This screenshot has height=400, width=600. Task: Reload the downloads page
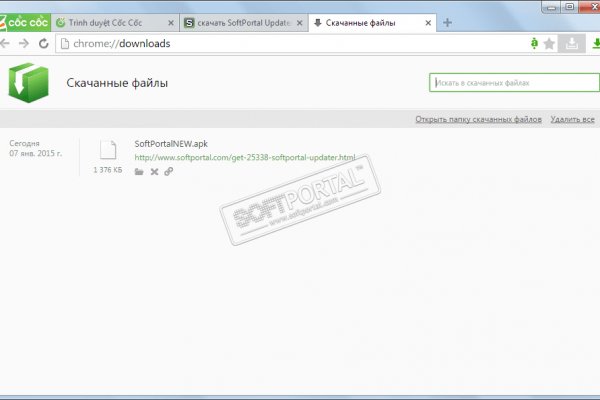43,44
